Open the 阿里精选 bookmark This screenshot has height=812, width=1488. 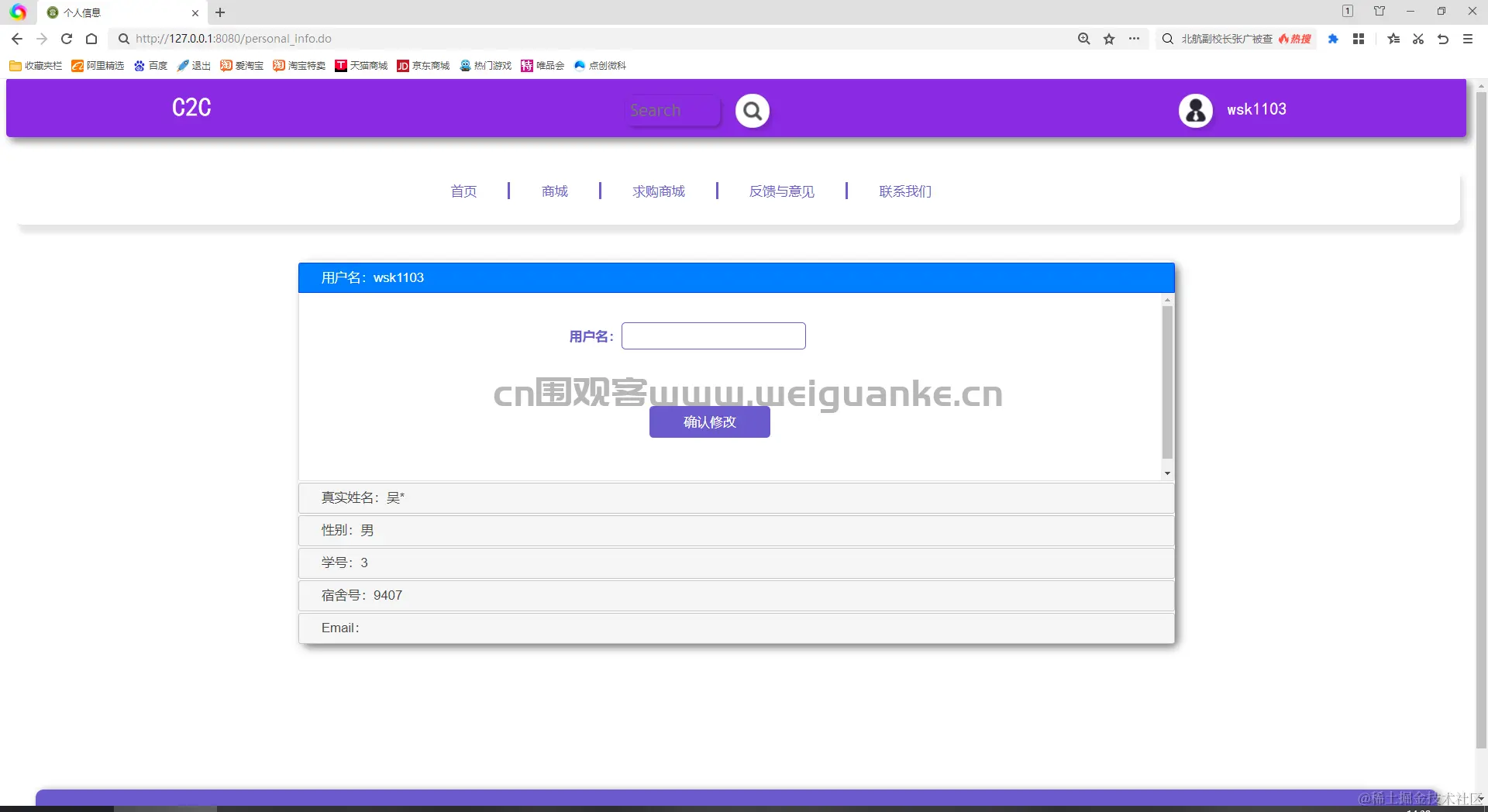coord(98,66)
